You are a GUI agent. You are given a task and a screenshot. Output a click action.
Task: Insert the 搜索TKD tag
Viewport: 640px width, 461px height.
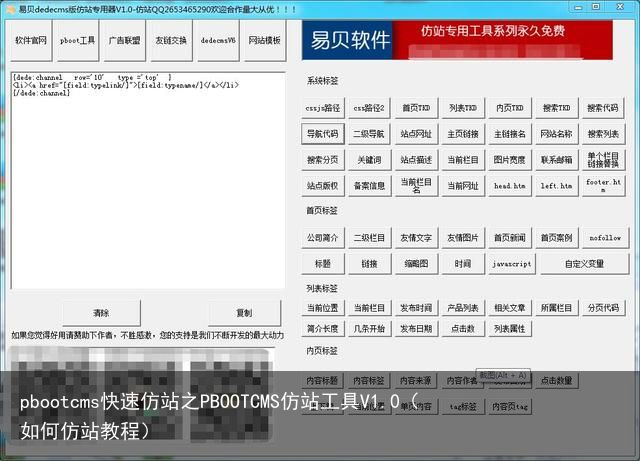click(x=556, y=108)
